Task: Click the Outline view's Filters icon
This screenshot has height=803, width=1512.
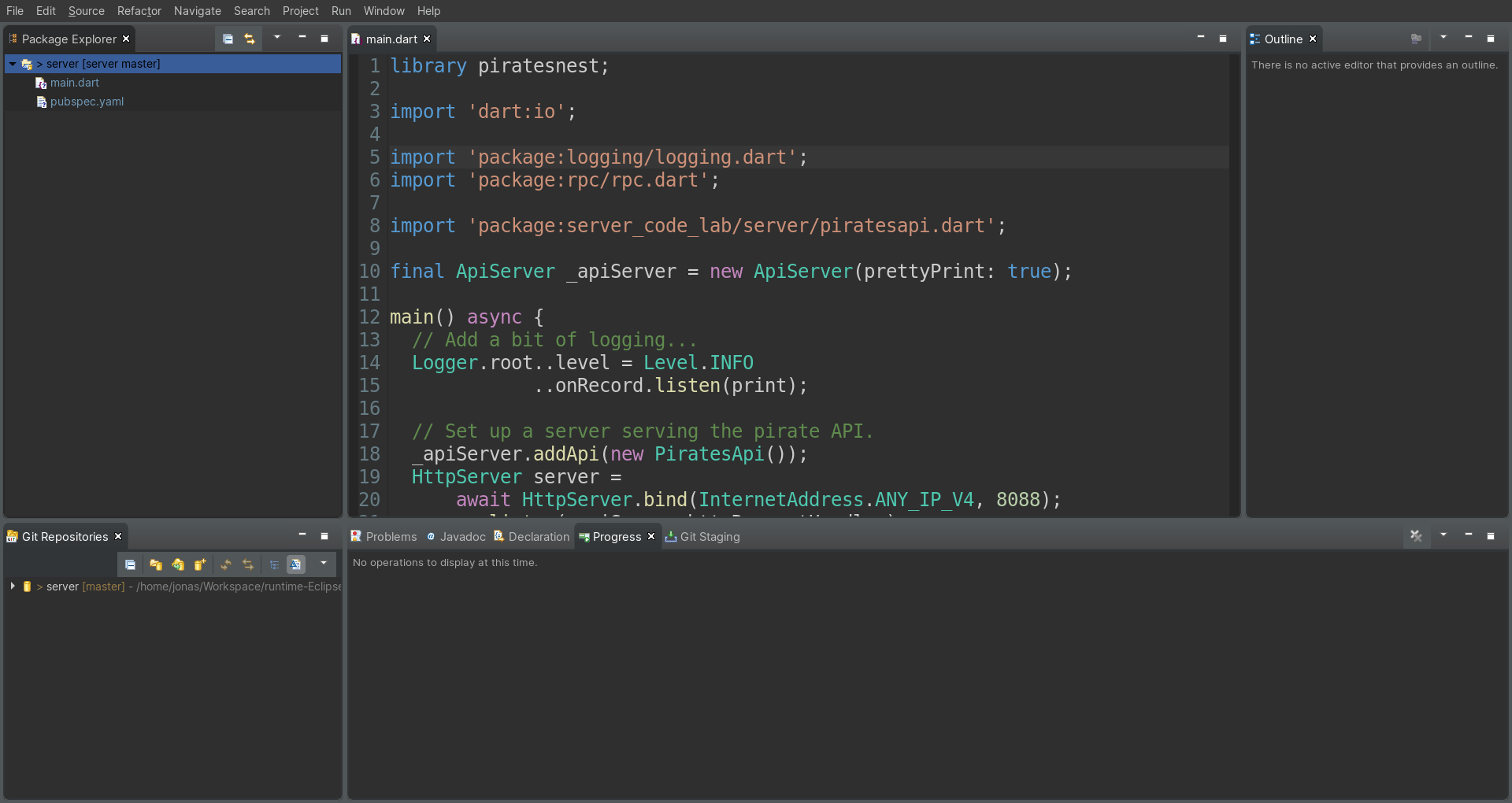Action: [1443, 38]
